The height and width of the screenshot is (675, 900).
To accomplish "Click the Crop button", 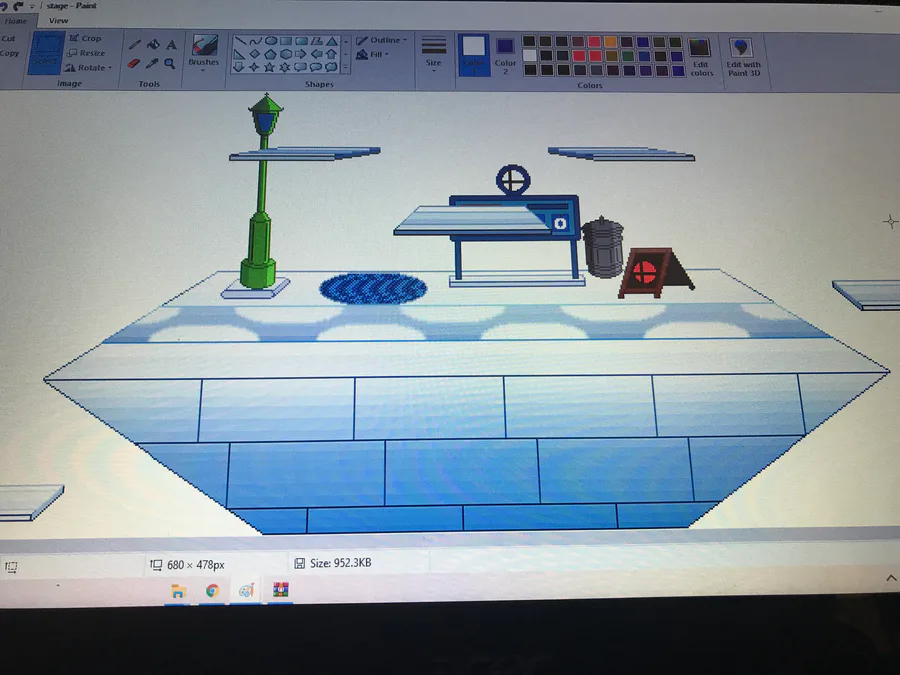I will pyautogui.click(x=86, y=38).
